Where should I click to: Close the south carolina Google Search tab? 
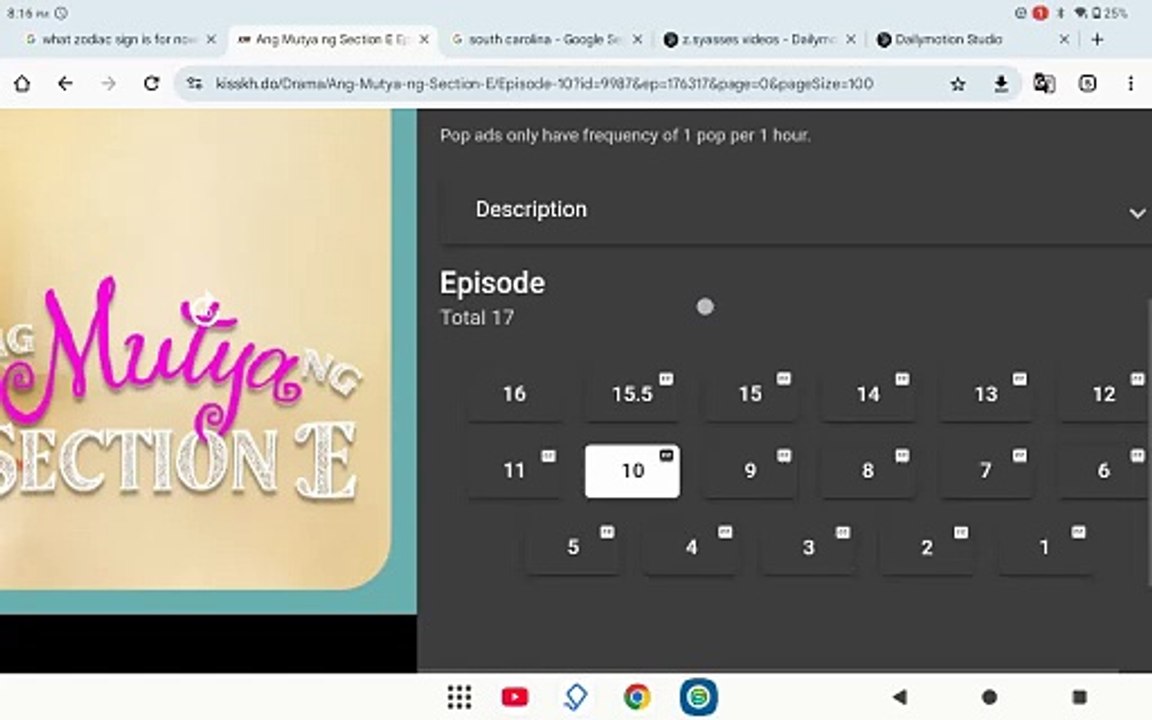(x=637, y=40)
